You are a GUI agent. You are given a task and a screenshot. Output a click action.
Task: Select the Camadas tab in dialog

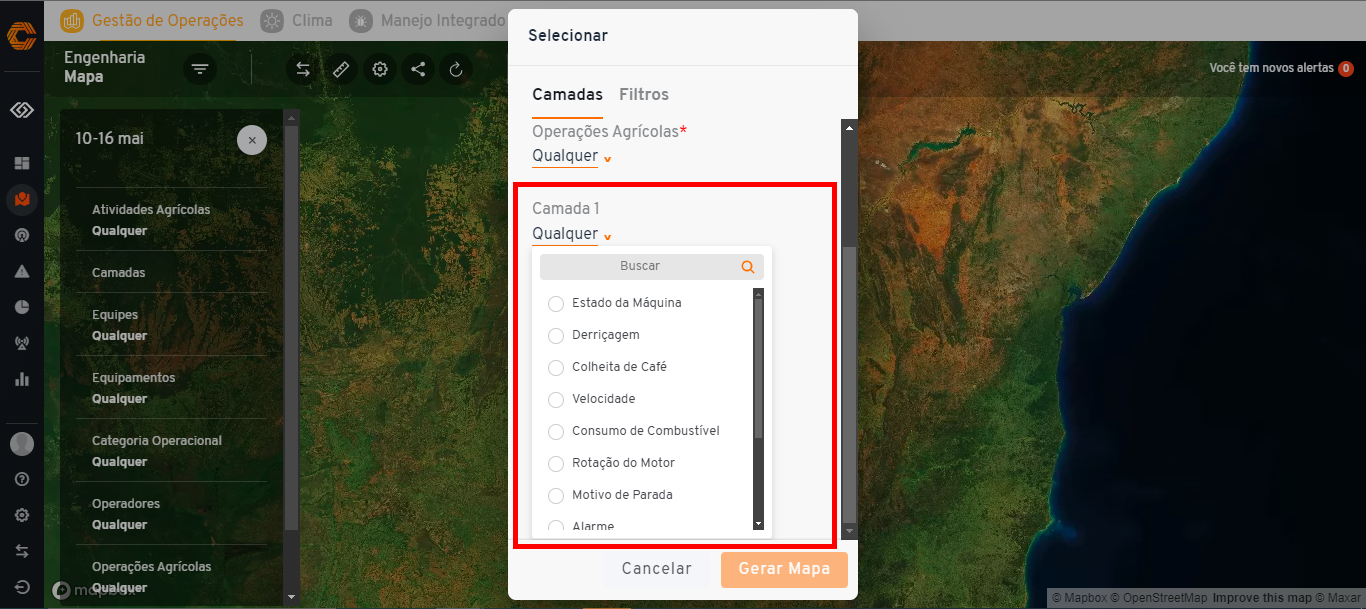(x=567, y=95)
